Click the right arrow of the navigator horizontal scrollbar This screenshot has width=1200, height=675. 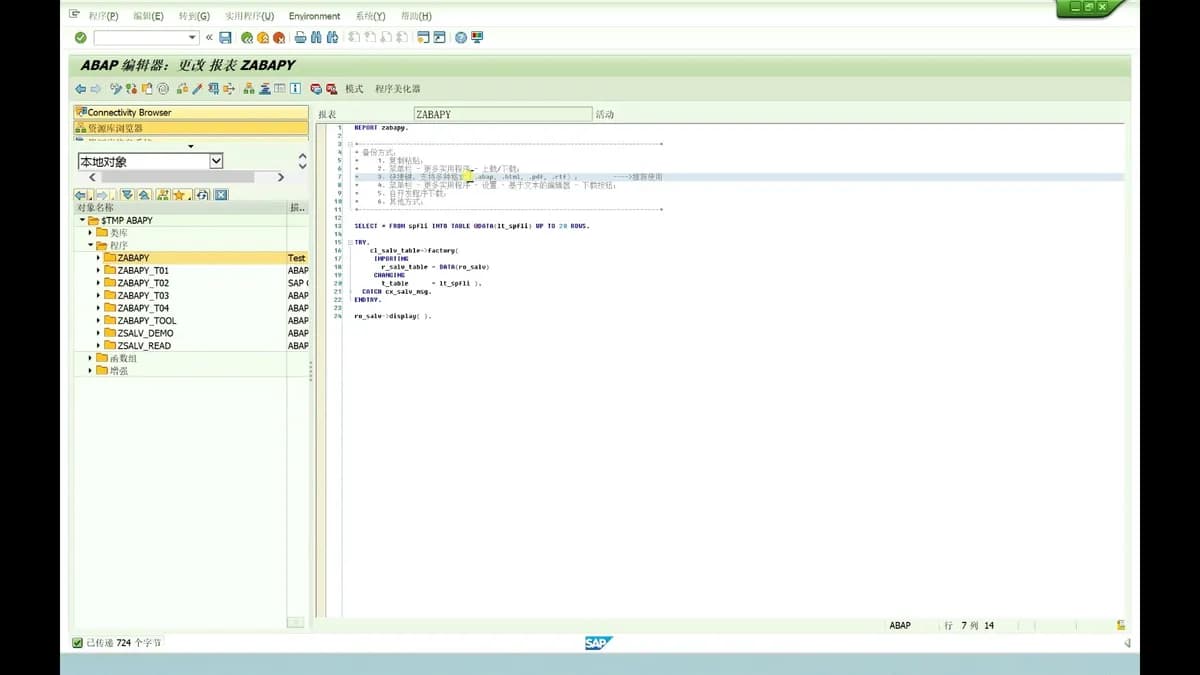point(281,177)
